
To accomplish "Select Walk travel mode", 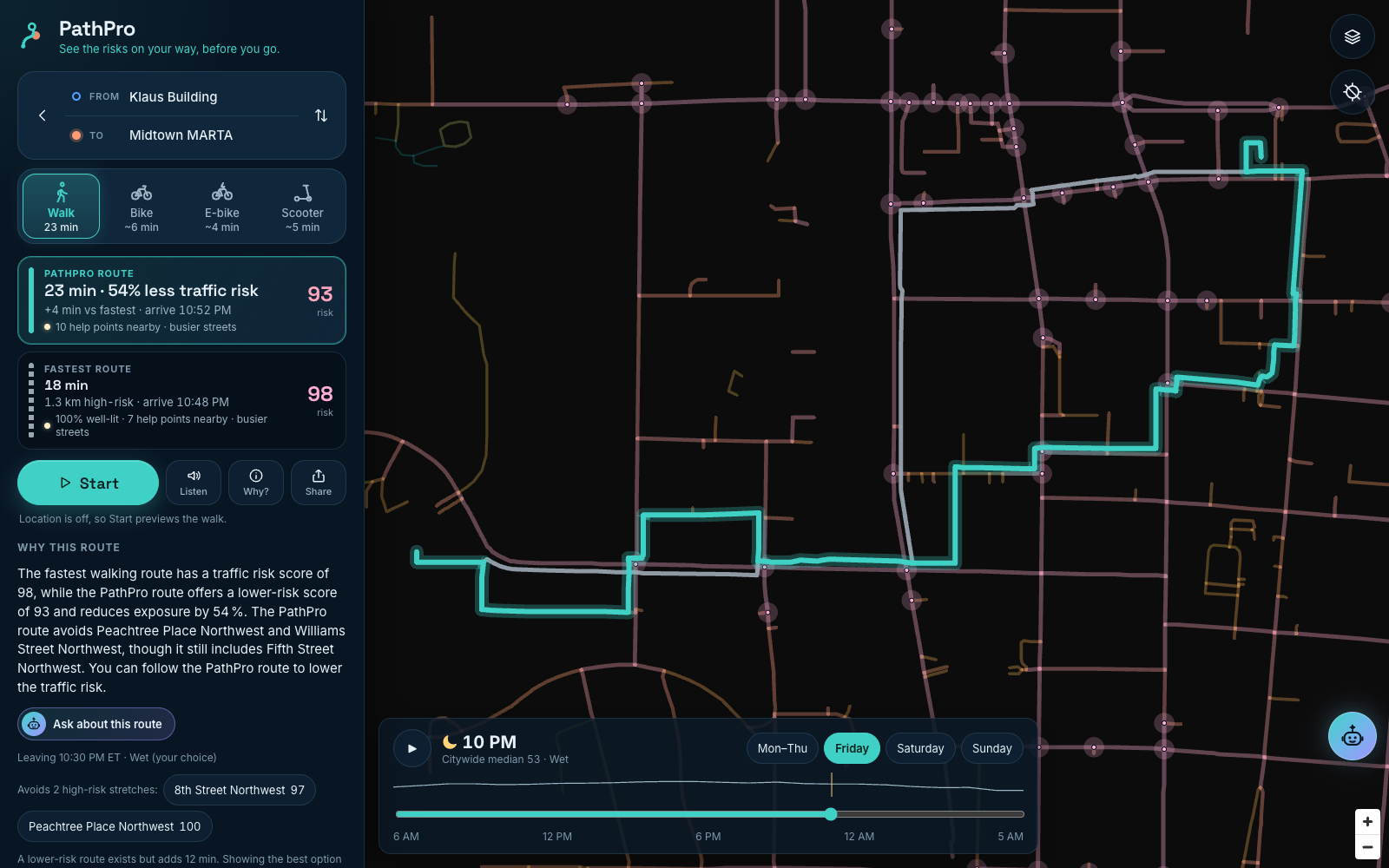I will point(62,207).
